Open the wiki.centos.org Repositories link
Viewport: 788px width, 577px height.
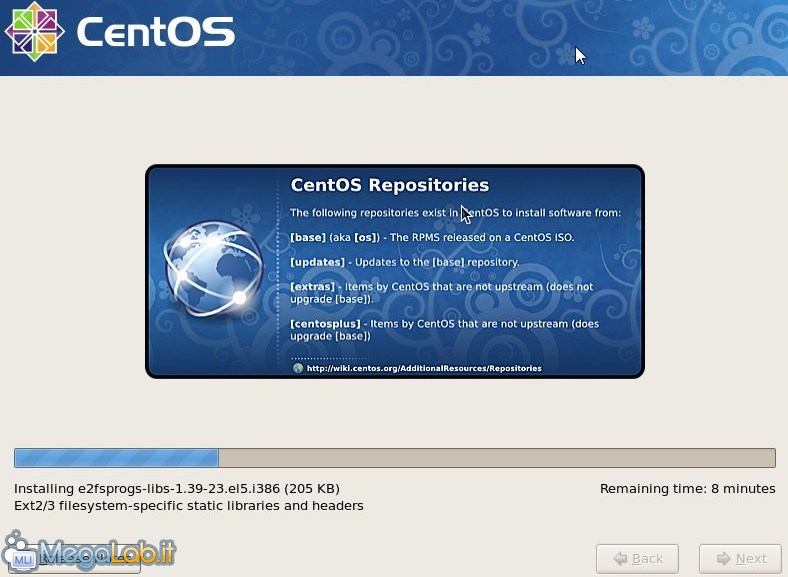click(x=424, y=368)
